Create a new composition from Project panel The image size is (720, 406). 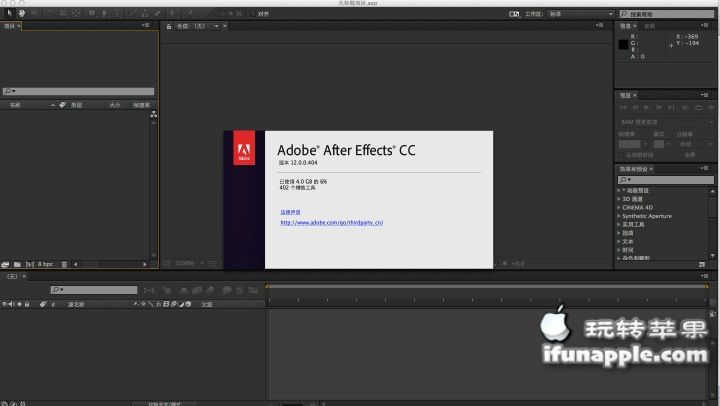click(x=29, y=264)
